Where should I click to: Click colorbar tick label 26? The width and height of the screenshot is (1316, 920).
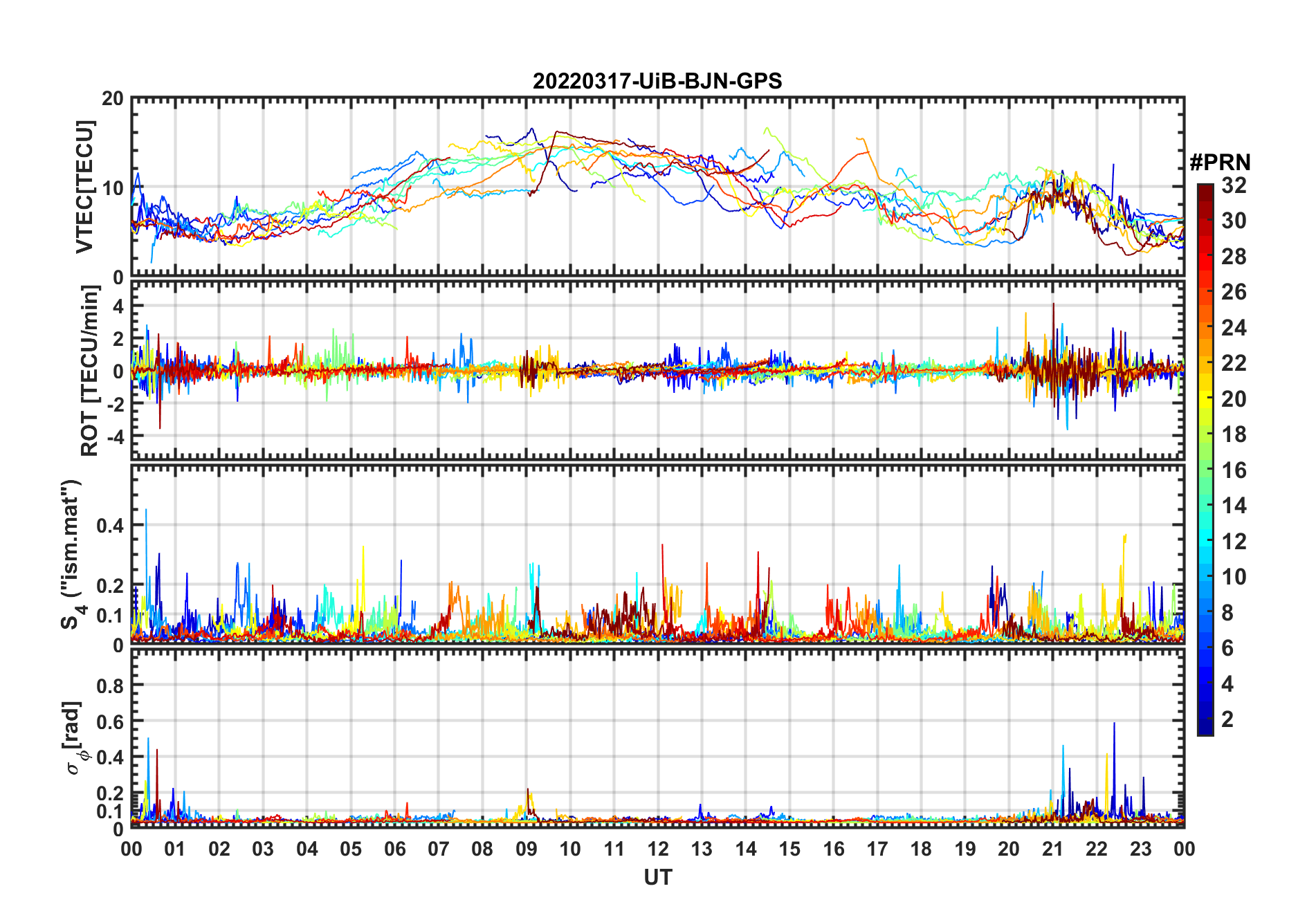click(x=1234, y=292)
